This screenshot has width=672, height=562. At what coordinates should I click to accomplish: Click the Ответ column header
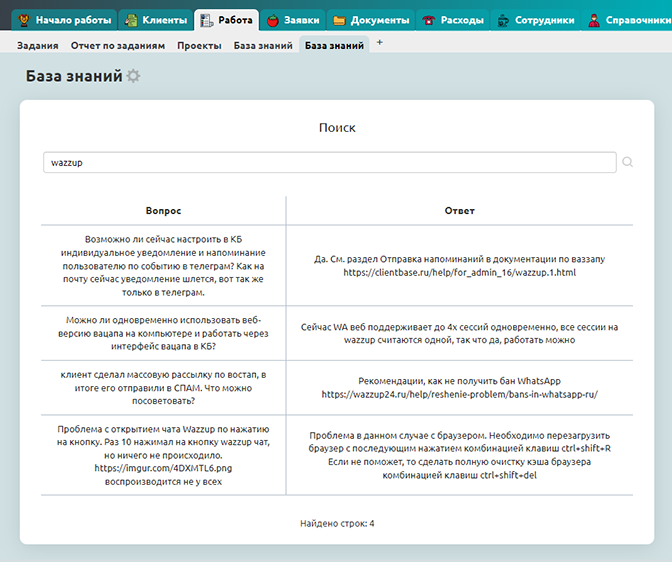coord(459,211)
